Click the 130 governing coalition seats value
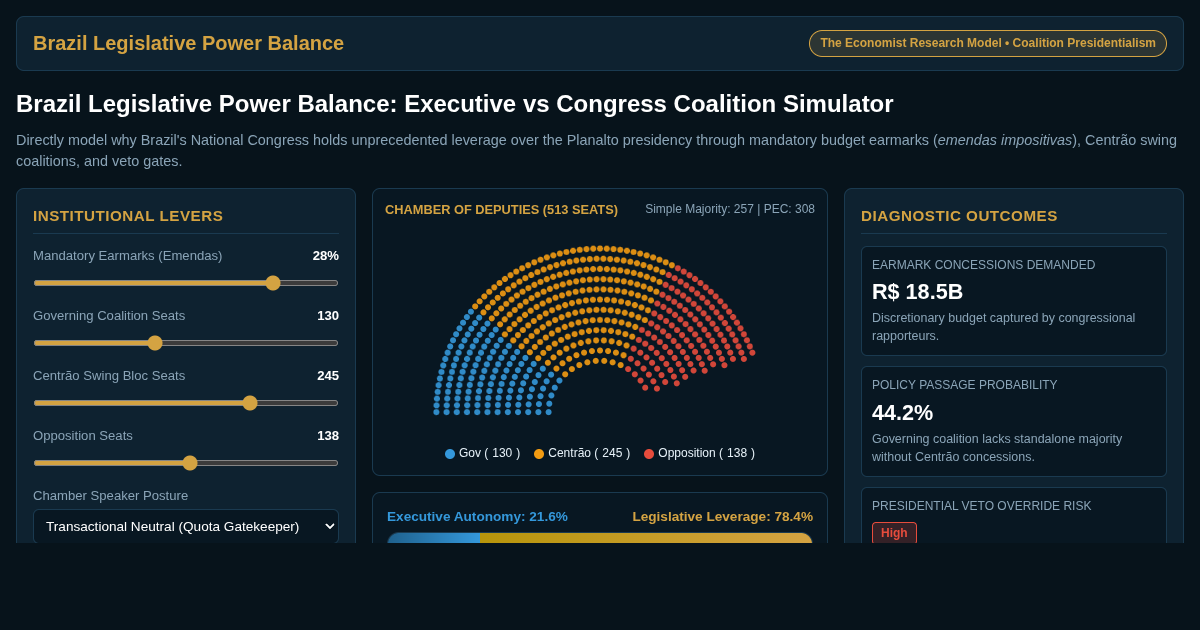This screenshot has width=1200, height=630. 328,315
